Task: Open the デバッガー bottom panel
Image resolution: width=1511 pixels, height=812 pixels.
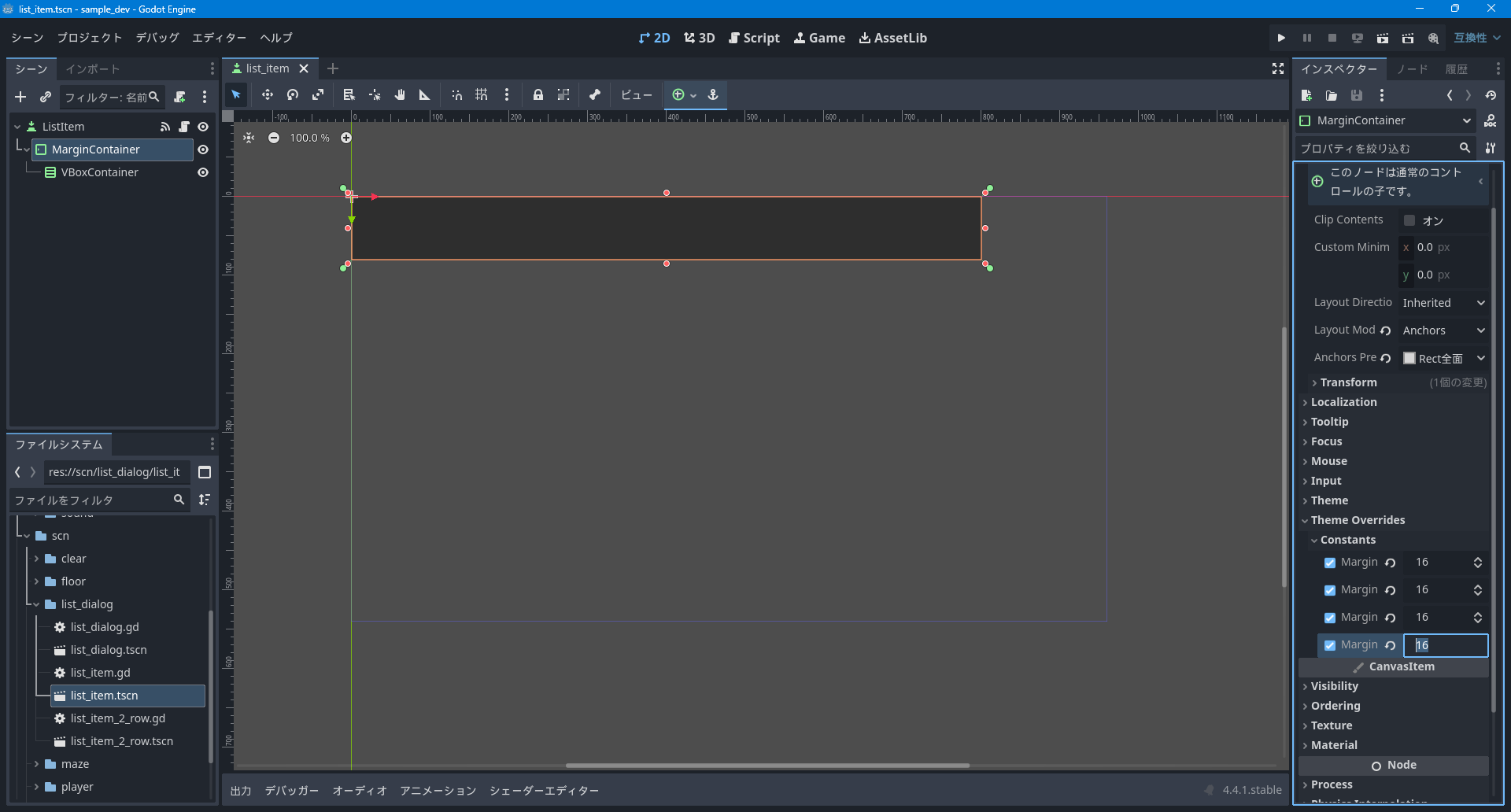Action: (x=292, y=791)
